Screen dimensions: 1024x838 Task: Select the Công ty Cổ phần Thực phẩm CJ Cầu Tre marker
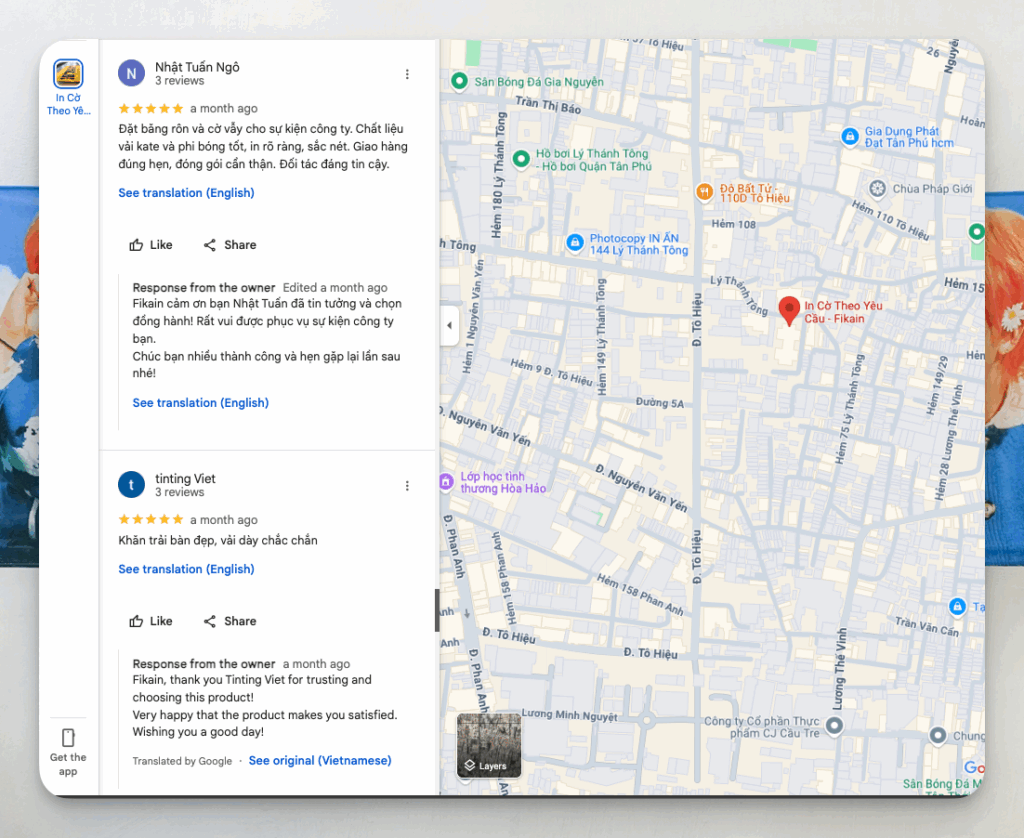834,725
